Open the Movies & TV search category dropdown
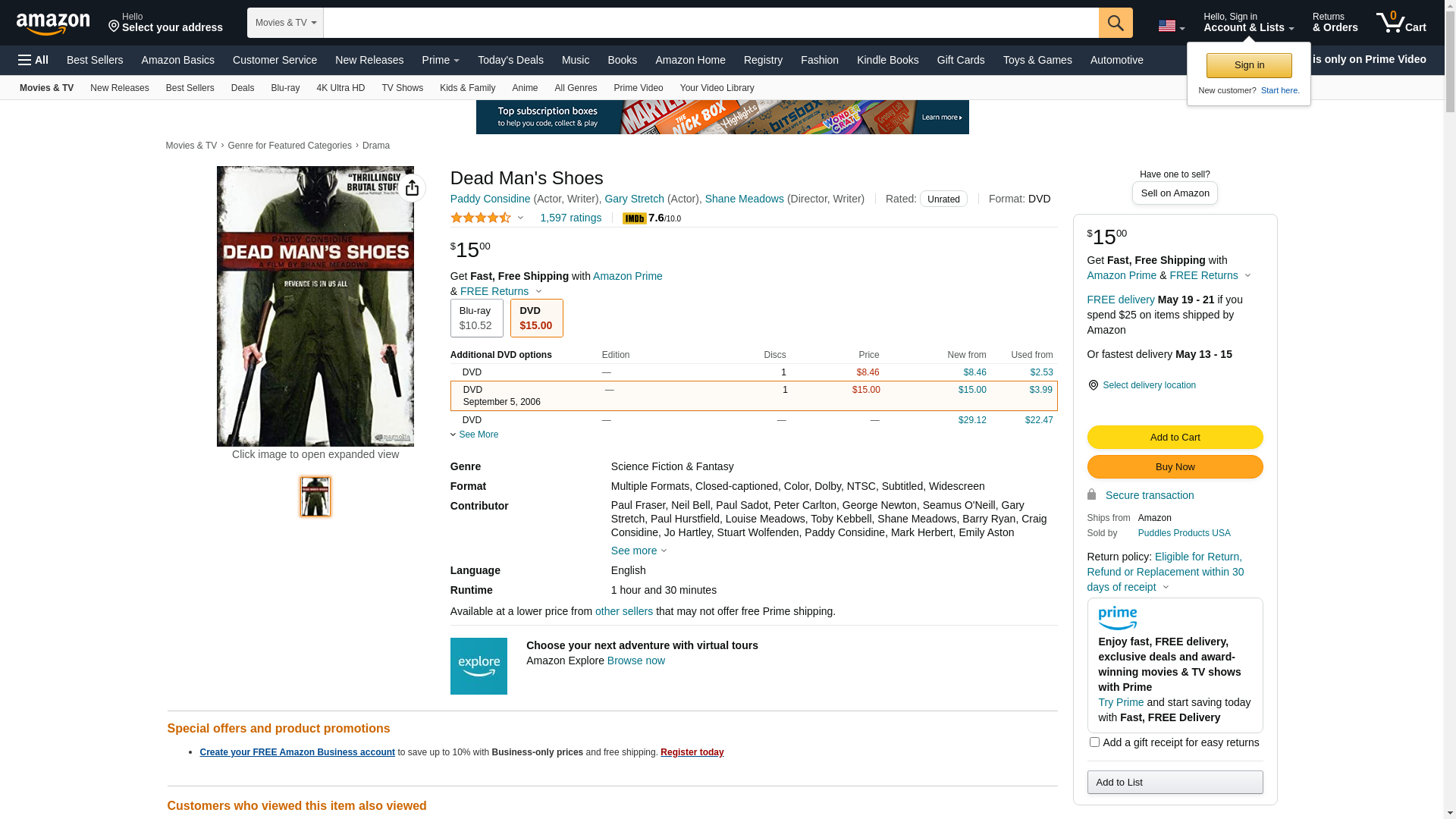Screen dimensions: 1456x819 click(285, 23)
